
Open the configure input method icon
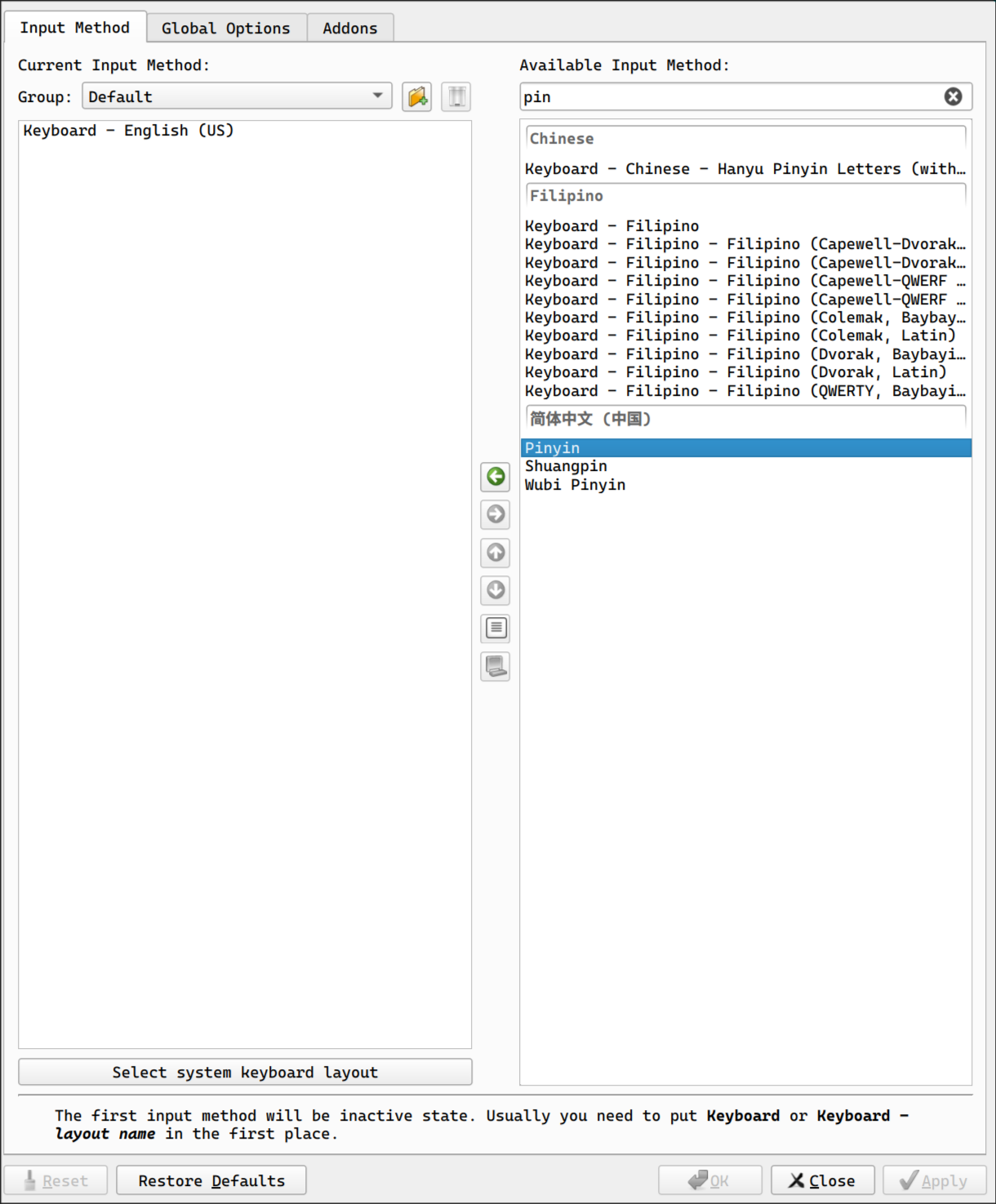(496, 628)
